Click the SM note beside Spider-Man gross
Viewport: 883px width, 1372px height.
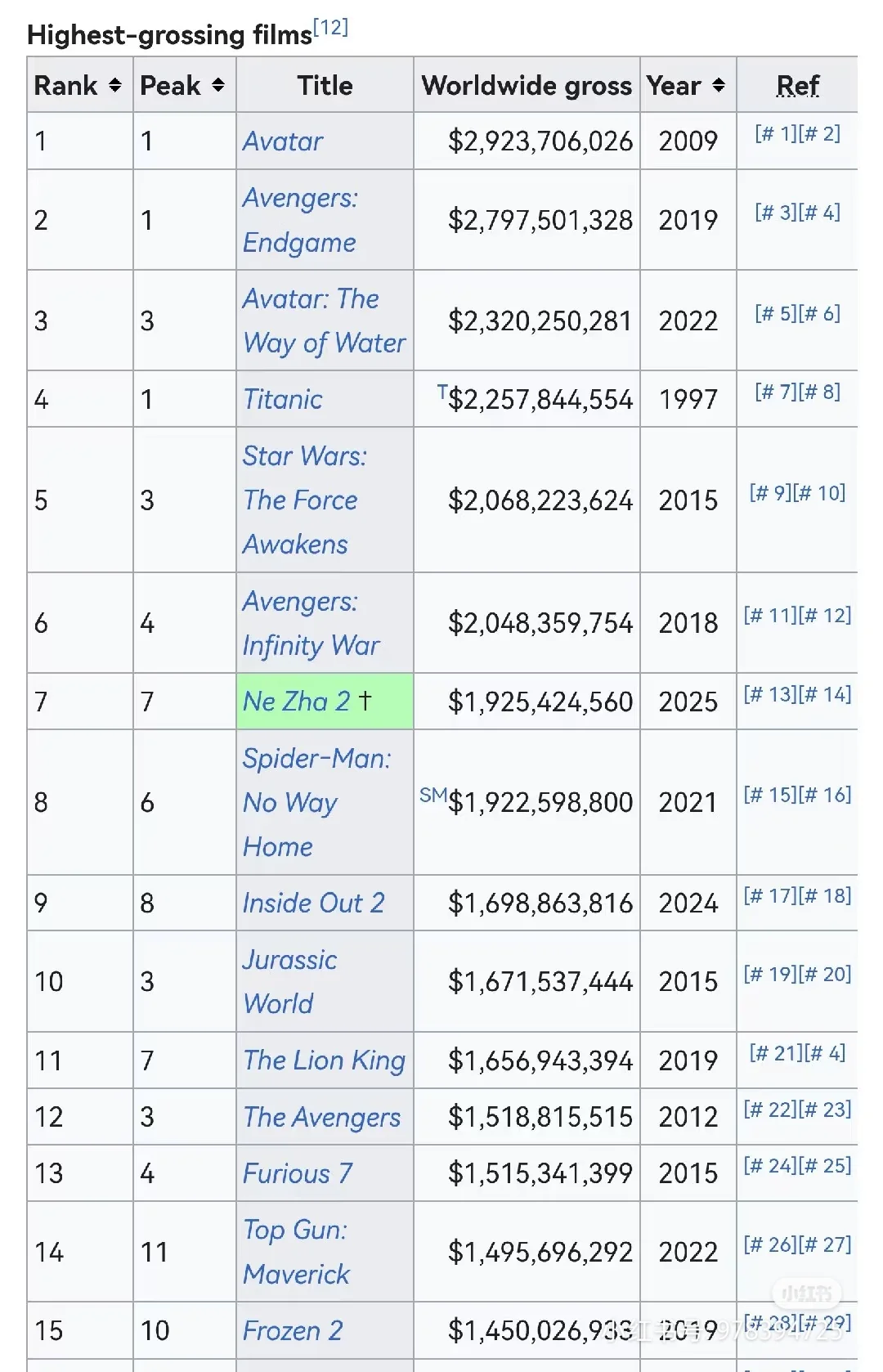[x=433, y=795]
